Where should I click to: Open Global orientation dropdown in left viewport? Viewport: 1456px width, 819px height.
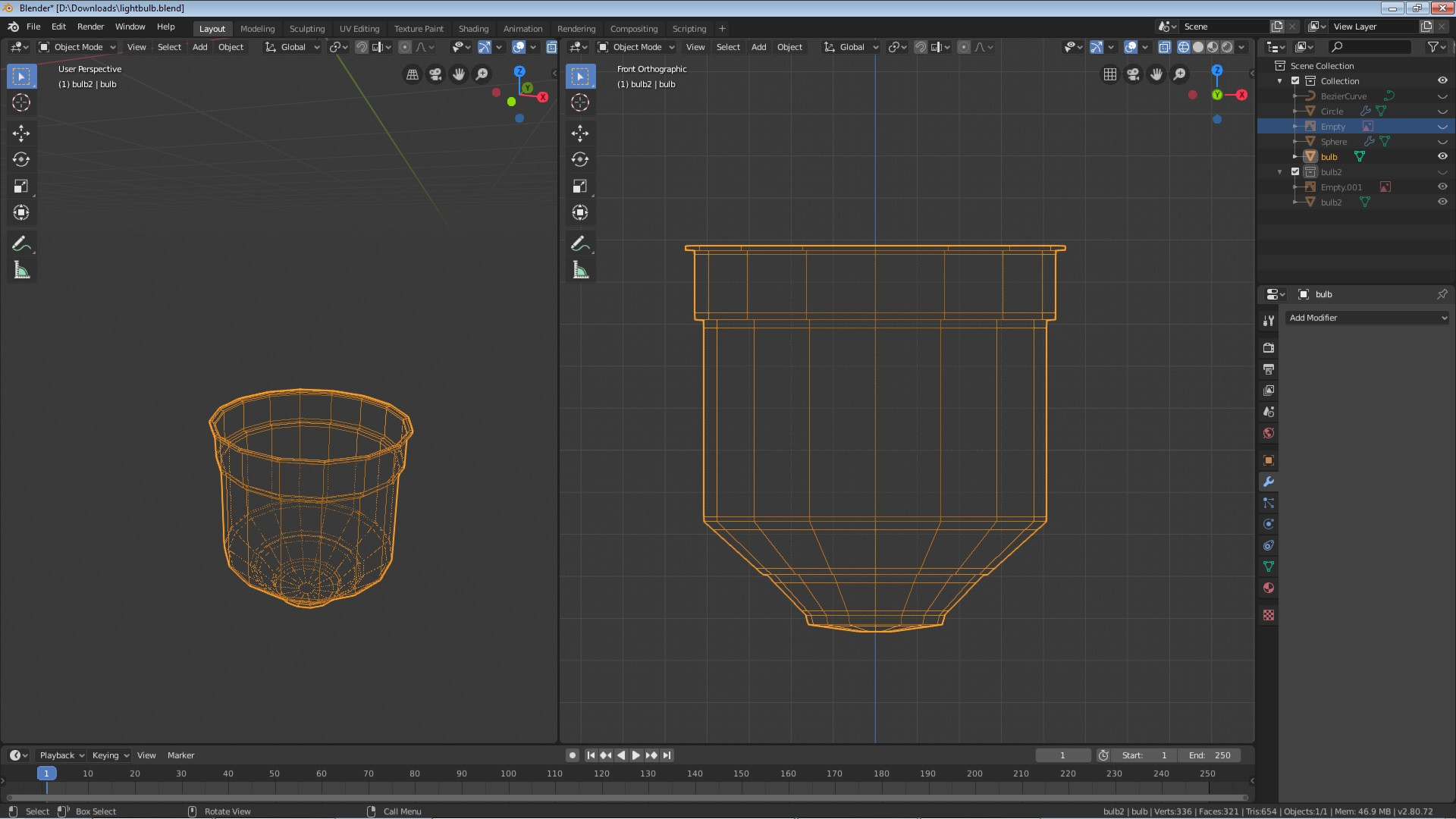(x=293, y=47)
